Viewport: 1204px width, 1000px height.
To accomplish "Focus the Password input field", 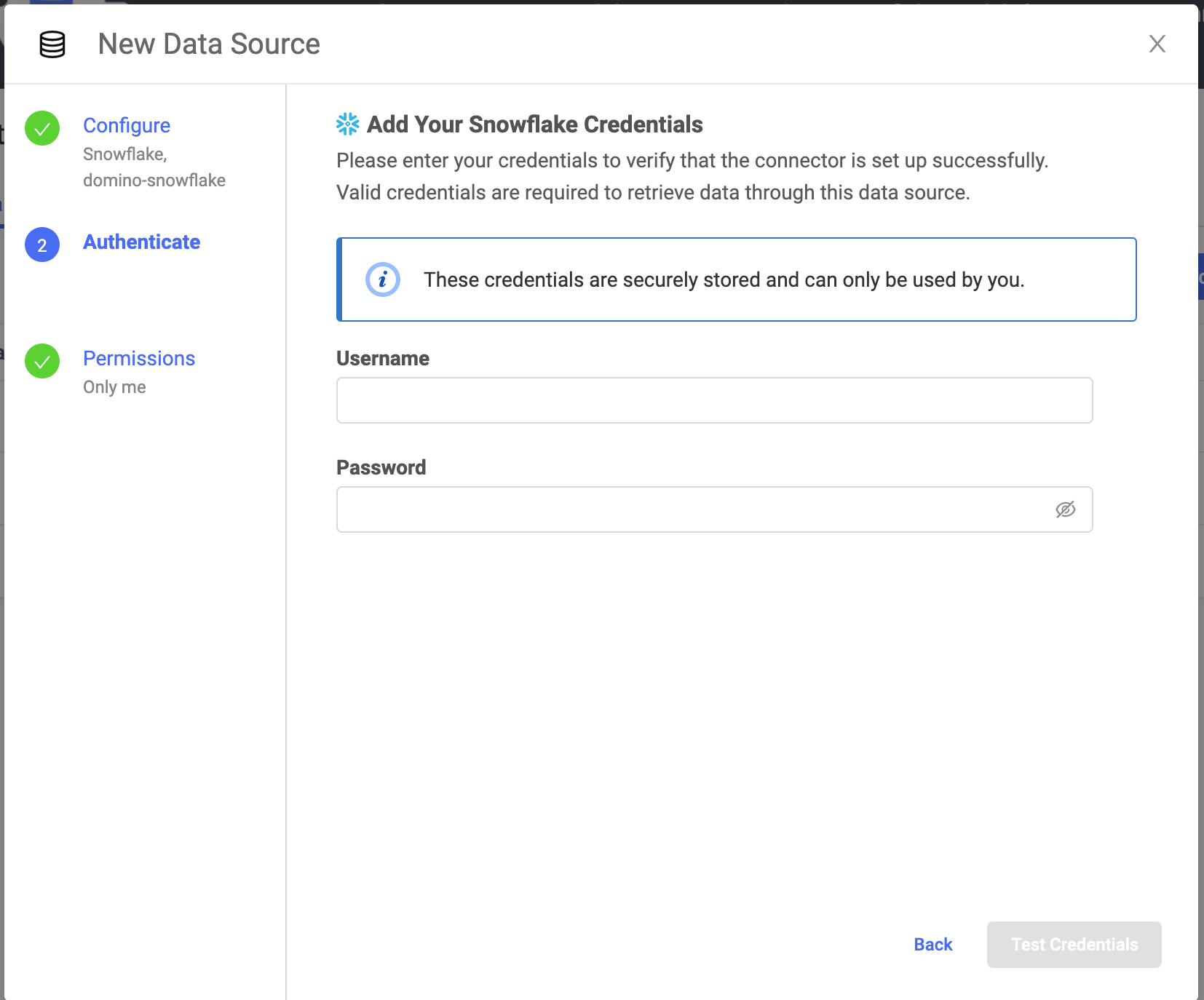I will [x=715, y=509].
